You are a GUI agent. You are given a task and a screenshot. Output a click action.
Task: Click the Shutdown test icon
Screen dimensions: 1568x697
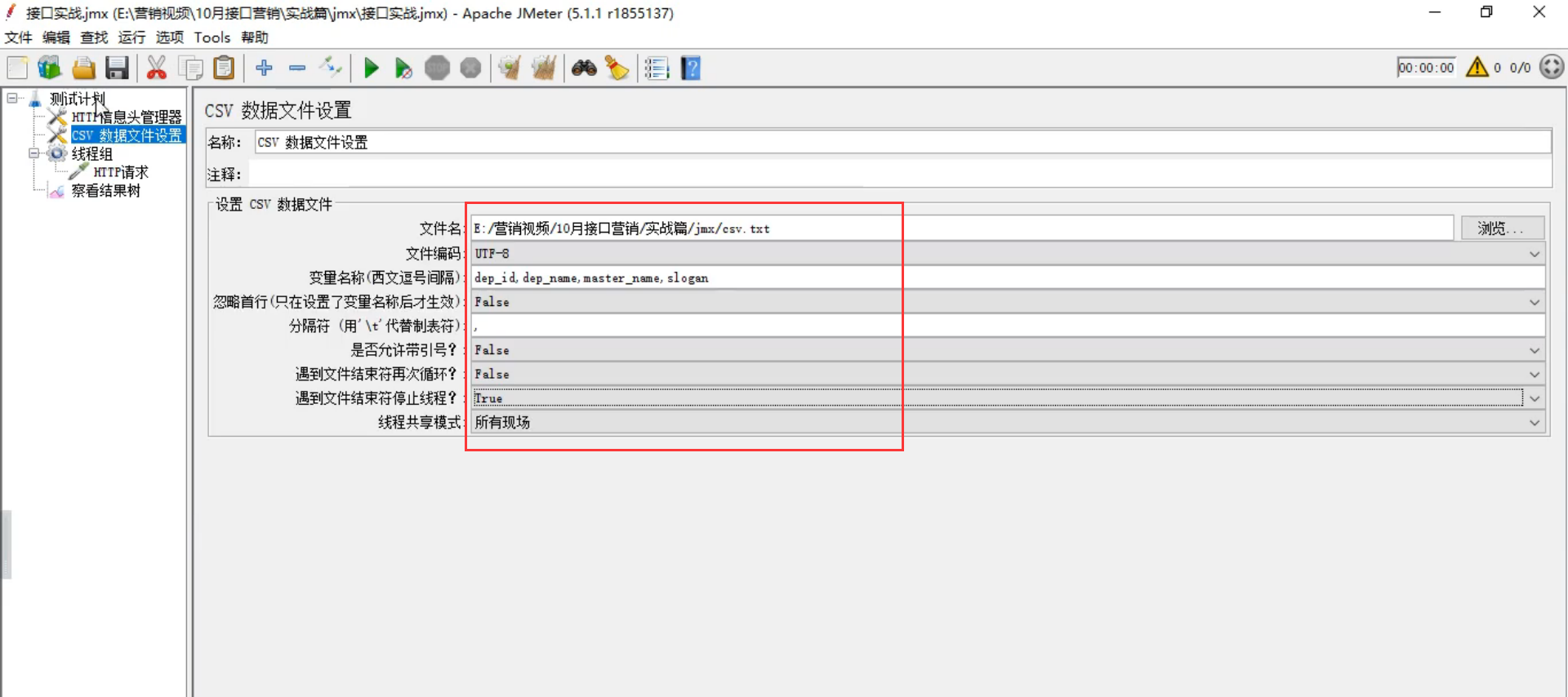pyautogui.click(x=470, y=68)
